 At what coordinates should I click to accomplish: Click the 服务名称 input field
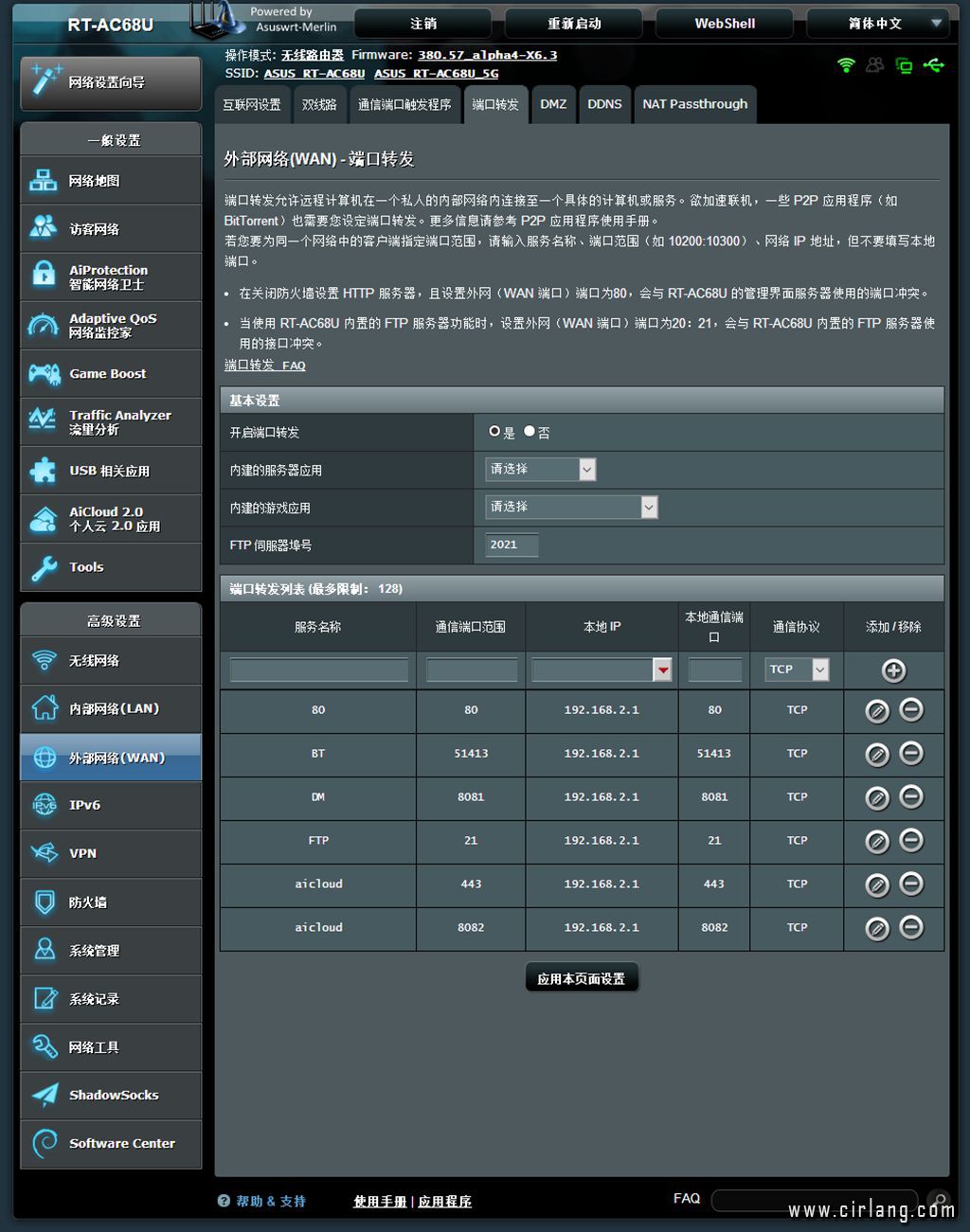pyautogui.click(x=318, y=670)
